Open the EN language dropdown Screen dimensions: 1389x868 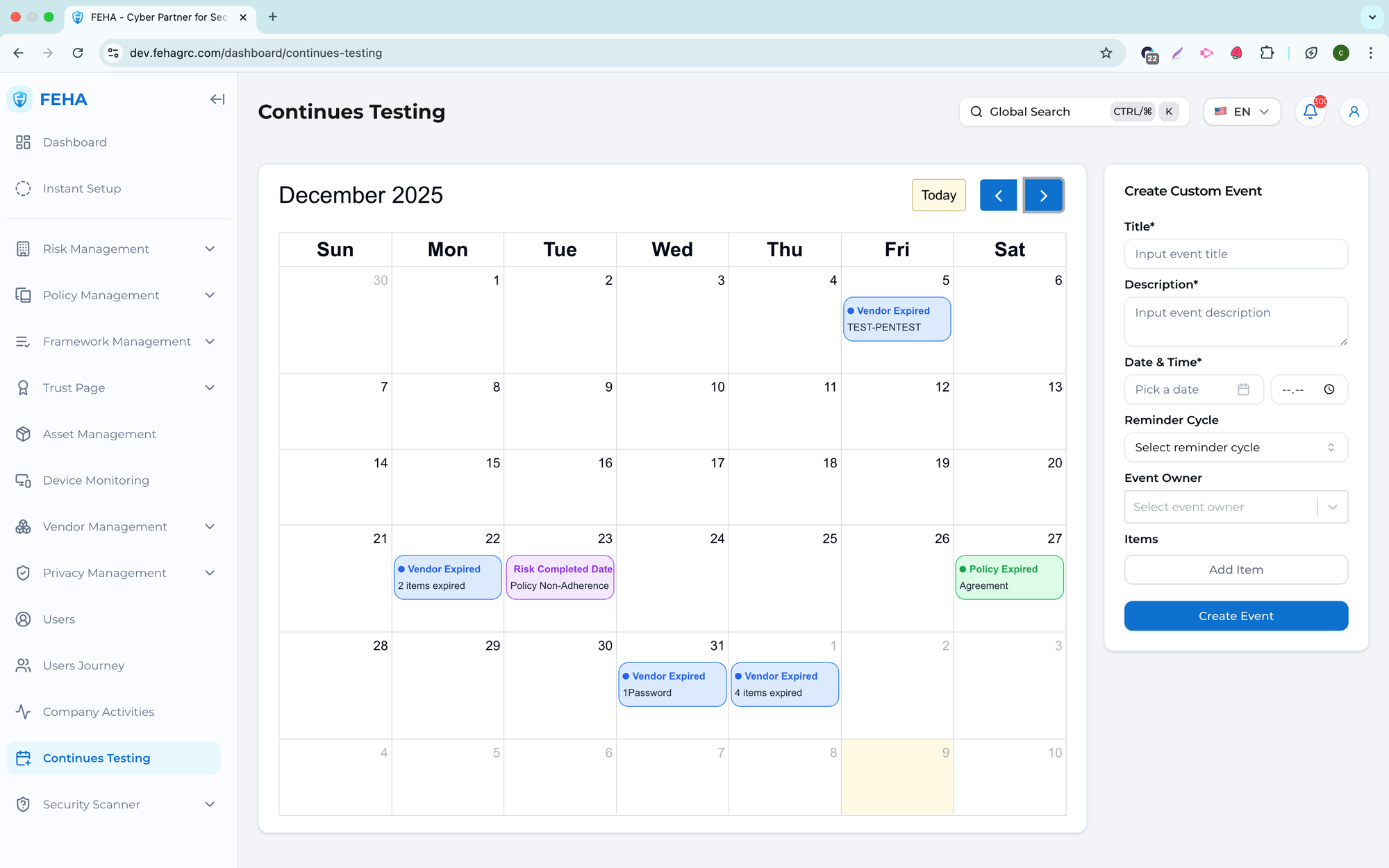[x=1242, y=112]
